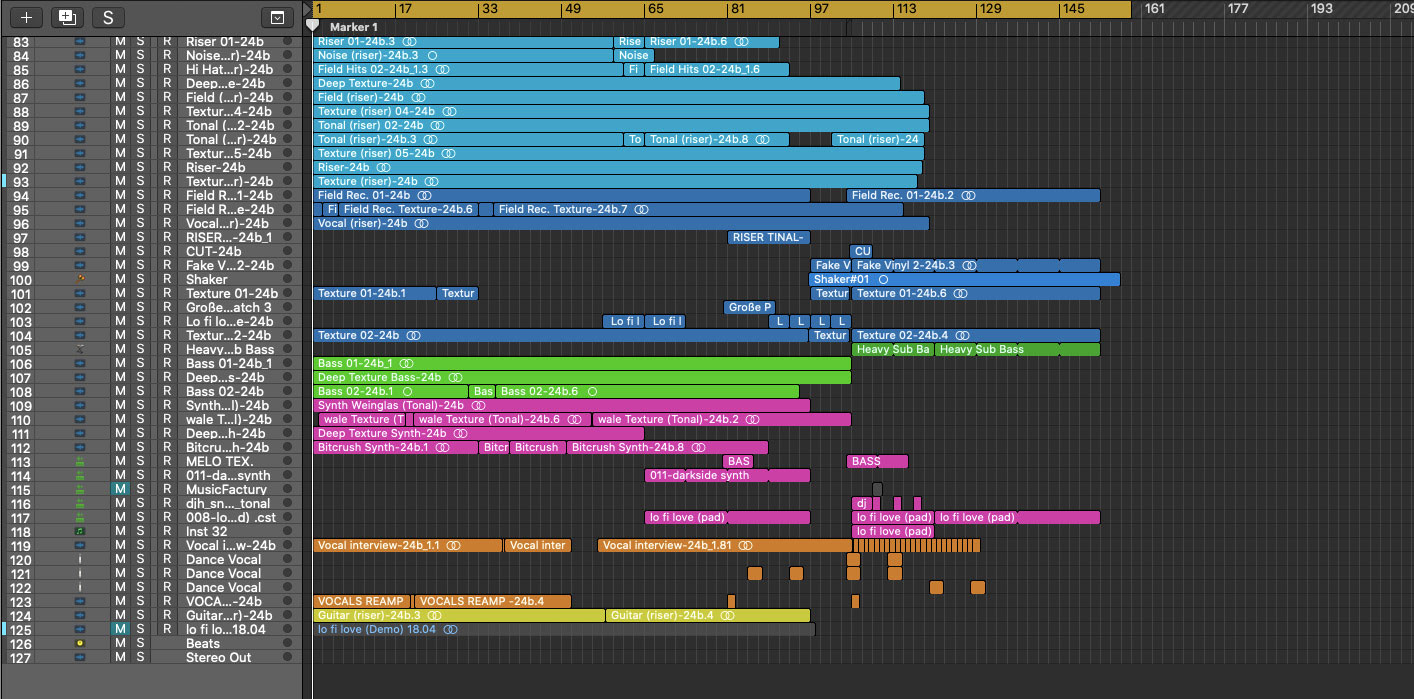Select the Große P region
Image resolution: width=1414 pixels, height=699 pixels.
click(x=749, y=308)
